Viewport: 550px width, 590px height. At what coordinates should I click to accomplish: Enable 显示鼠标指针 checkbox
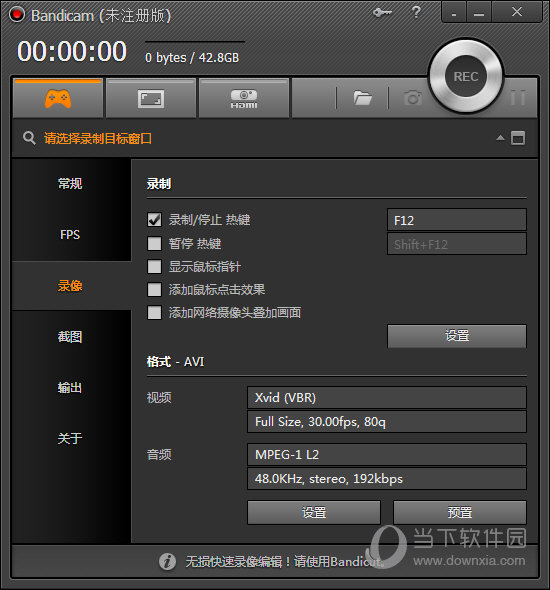(154, 267)
